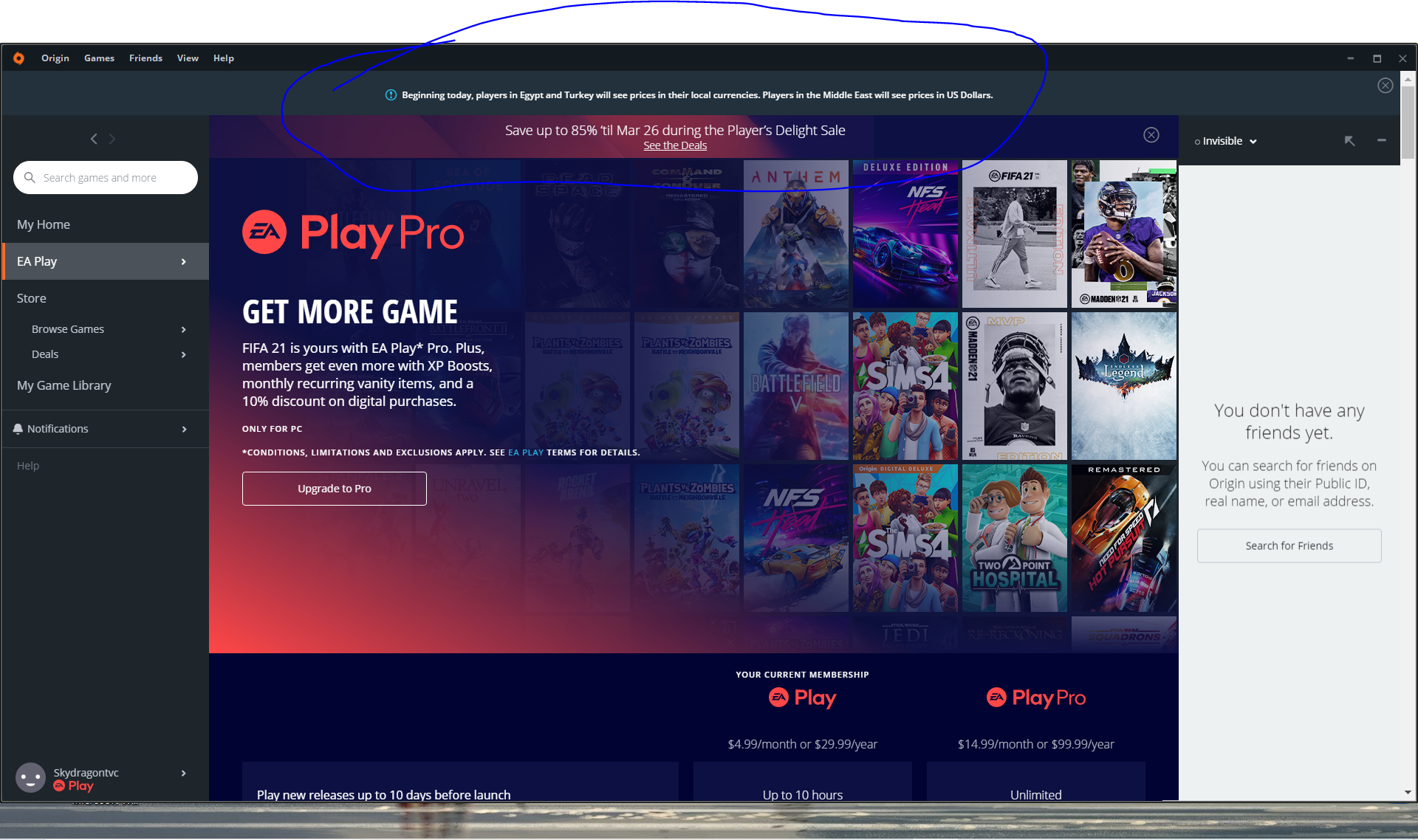
Task: Open sidebar Help link
Action: 28,466
